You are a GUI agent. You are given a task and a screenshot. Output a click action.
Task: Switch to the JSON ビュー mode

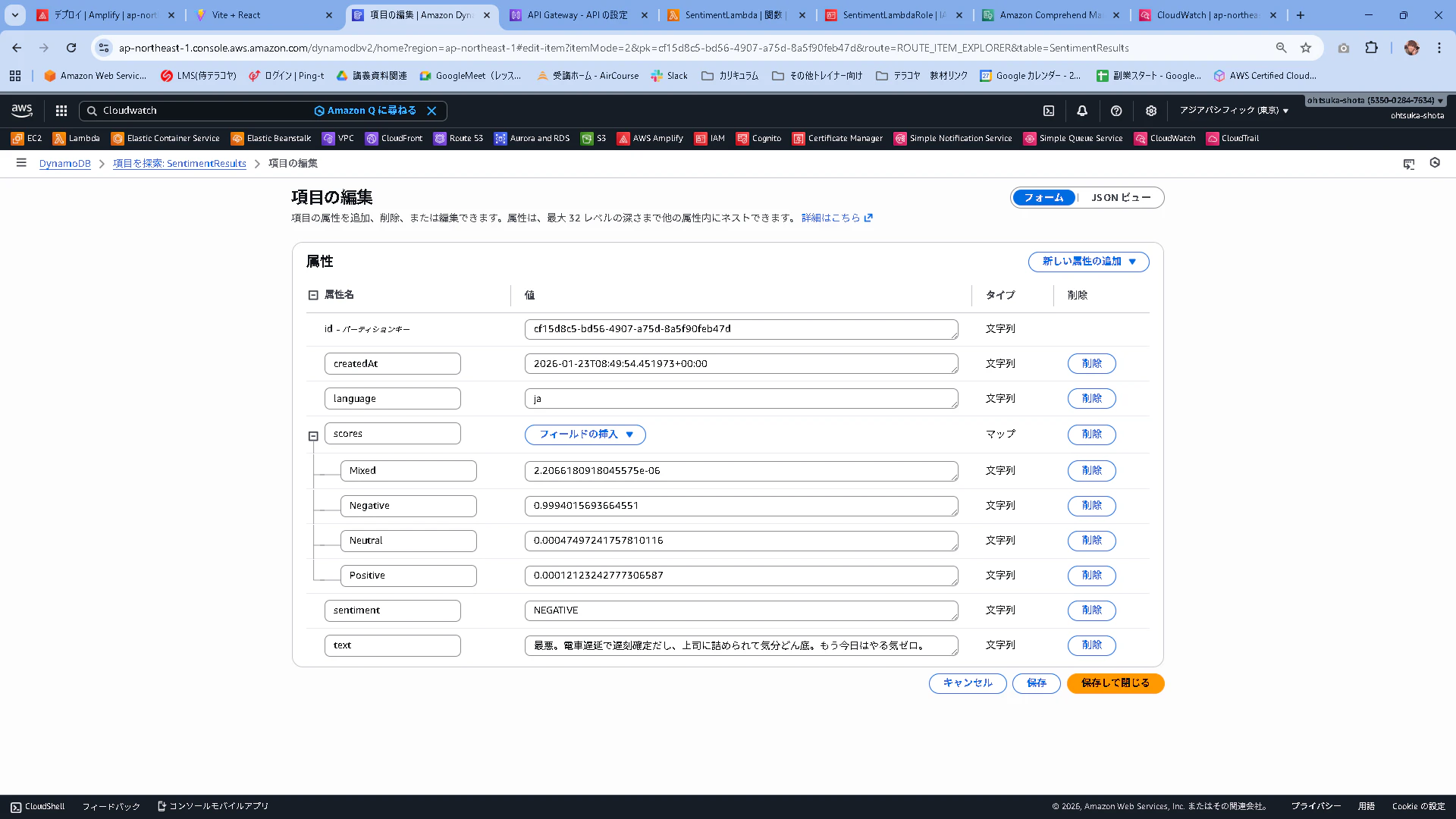click(1120, 198)
